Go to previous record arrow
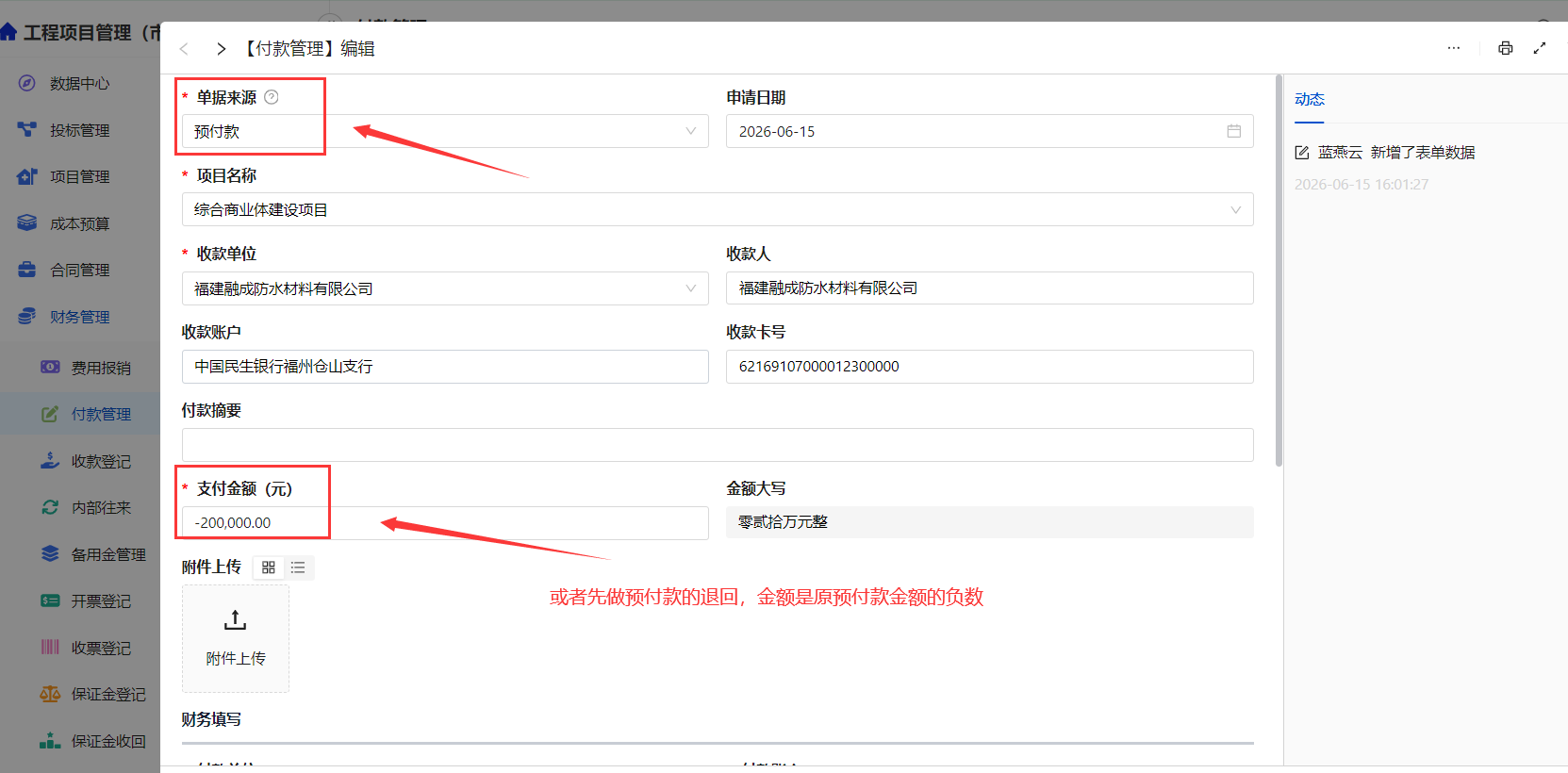The width and height of the screenshot is (1568, 773). 184,49
